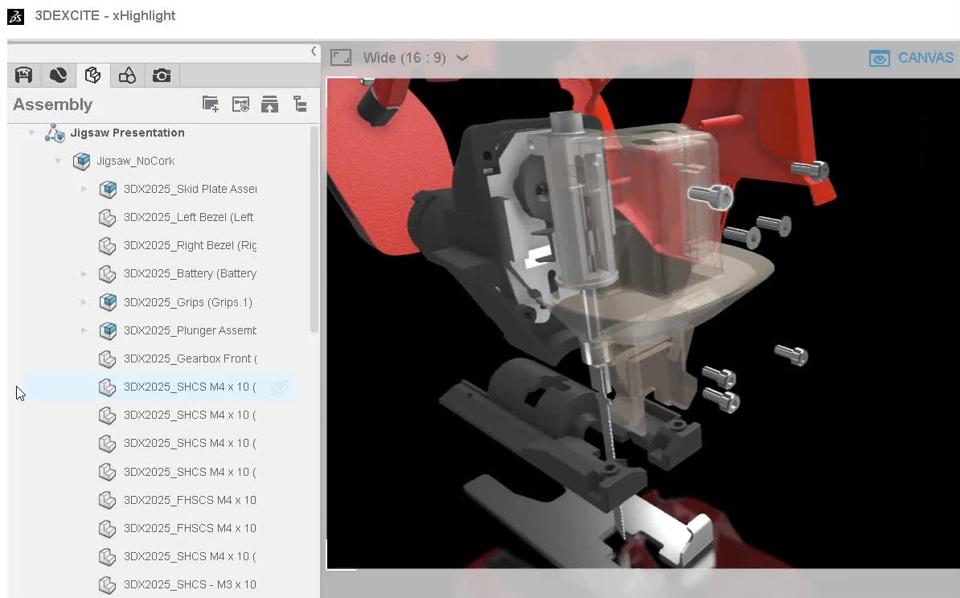The width and height of the screenshot is (960, 598).
Task: Select the 'Jigsaw Presentation' label
Action: [x=127, y=133]
